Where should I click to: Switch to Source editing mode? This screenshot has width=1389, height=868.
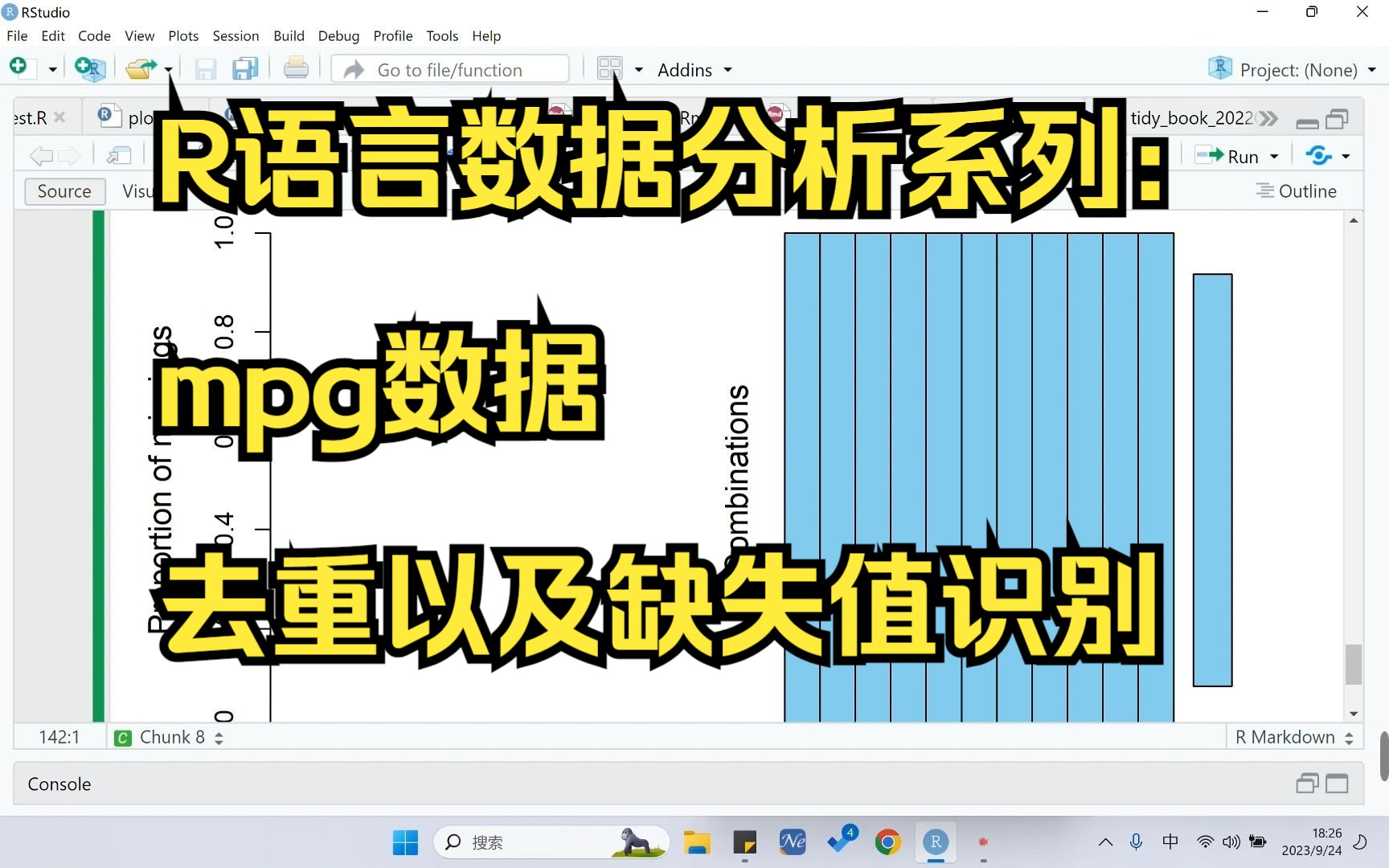[64, 190]
